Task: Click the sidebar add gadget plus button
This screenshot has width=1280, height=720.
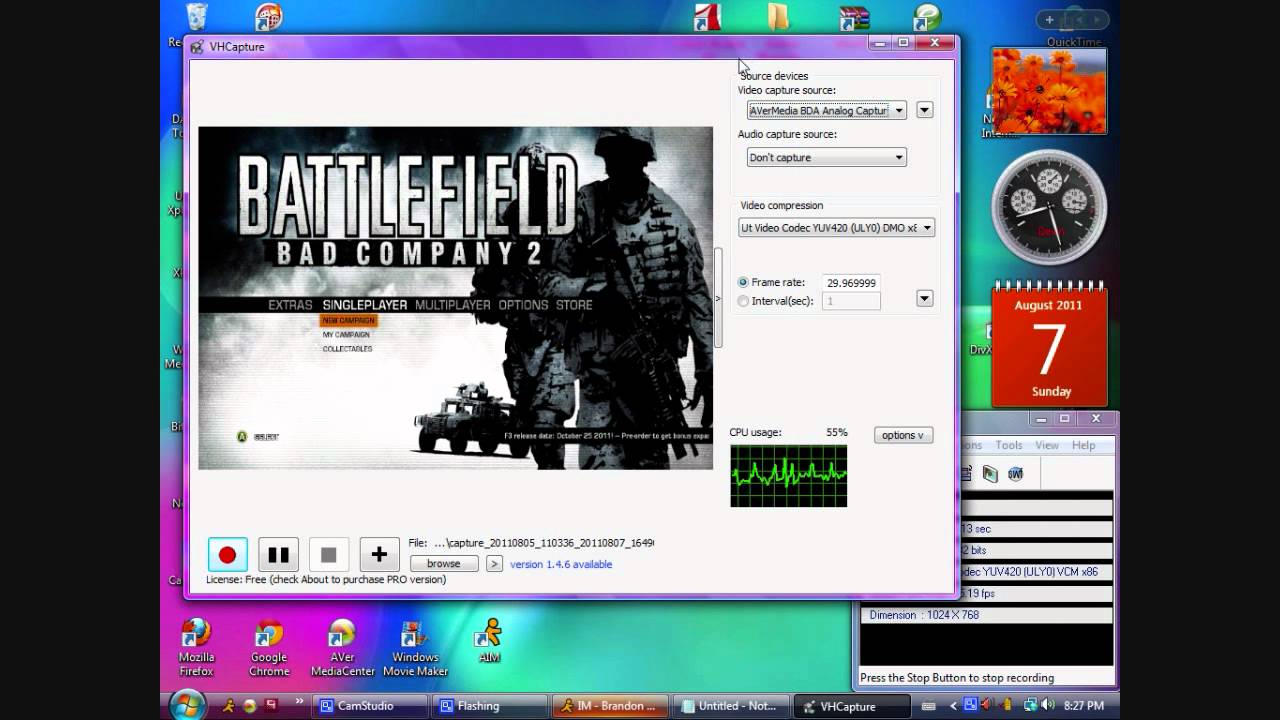Action: click(1049, 20)
